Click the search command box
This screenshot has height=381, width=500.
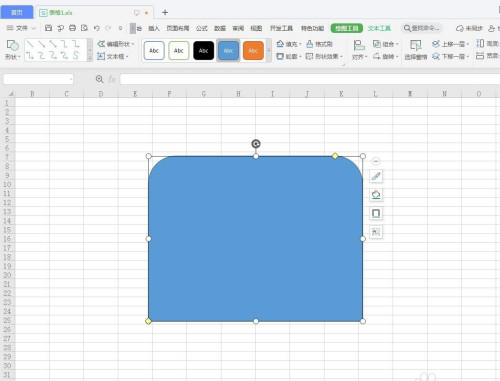point(422,28)
